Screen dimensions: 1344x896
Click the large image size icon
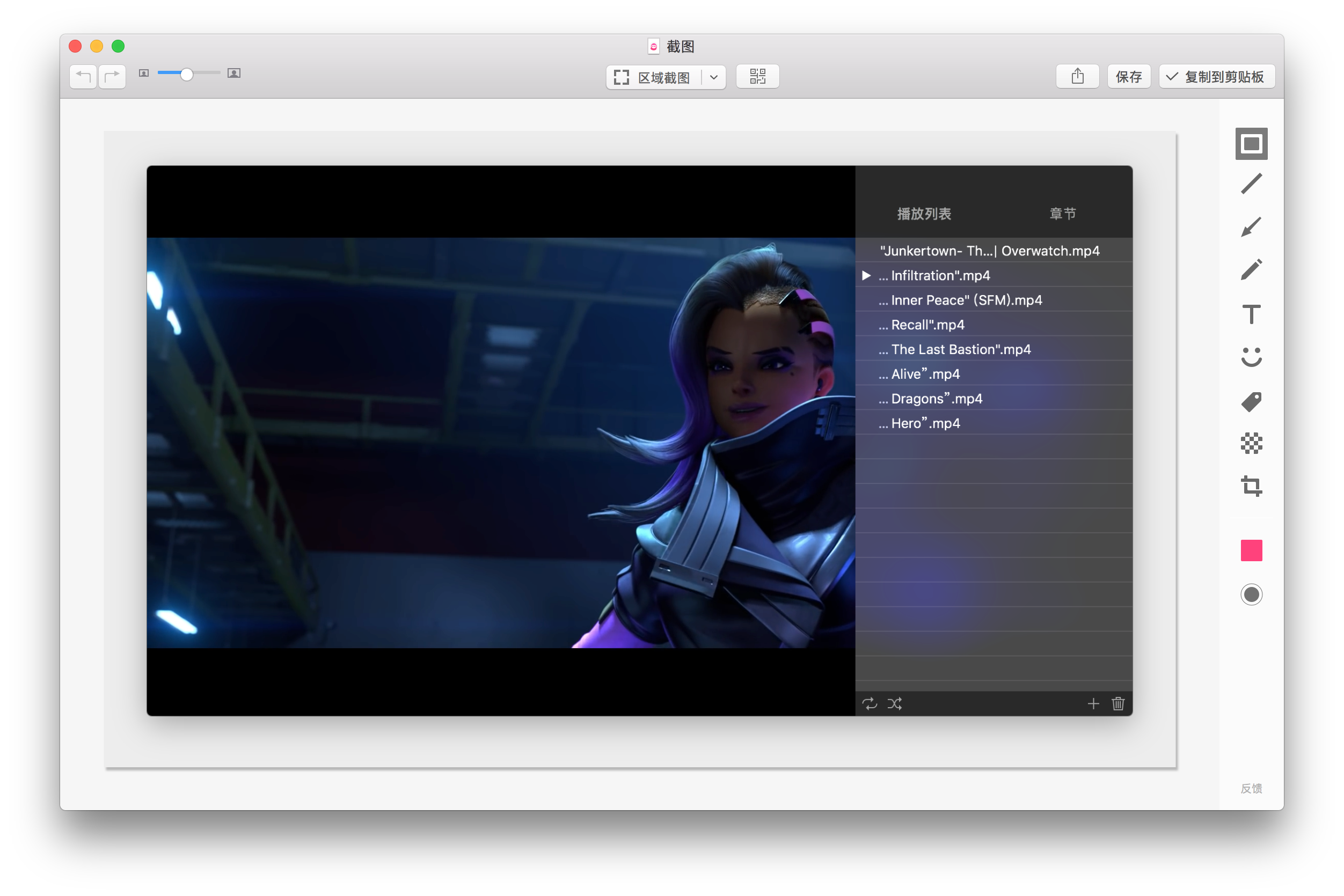click(234, 73)
